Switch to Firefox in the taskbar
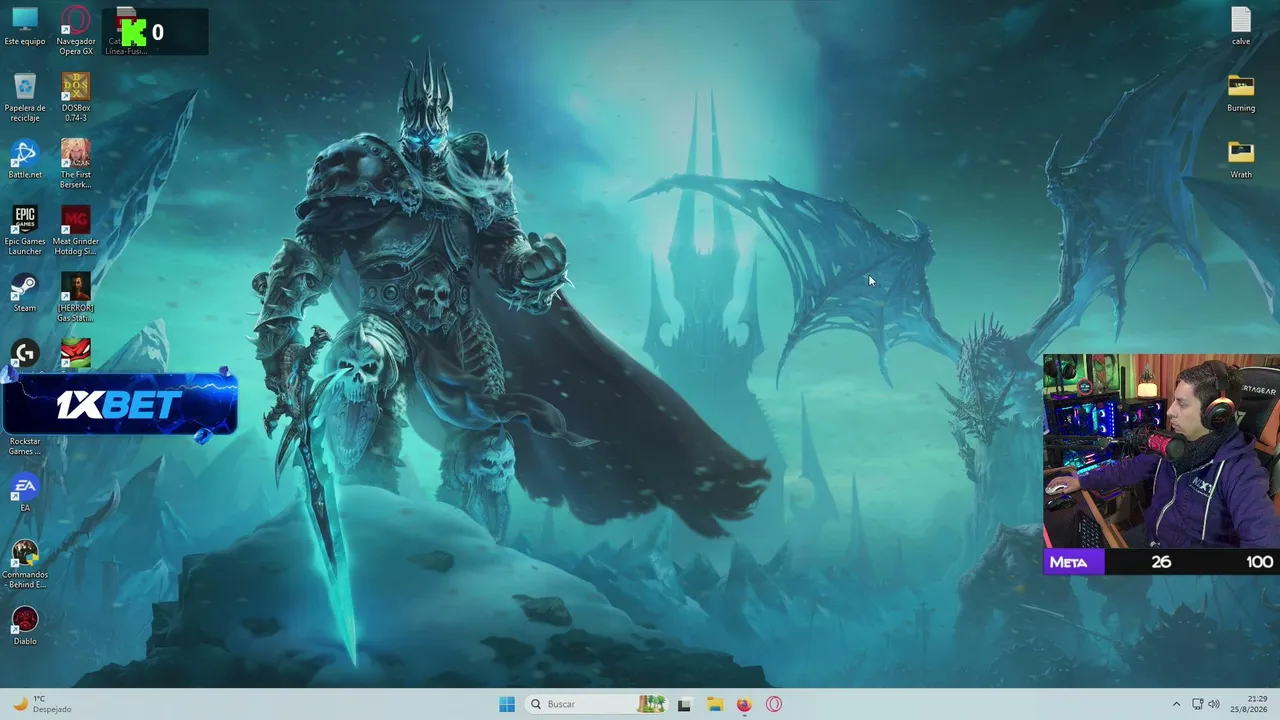Screen dimensions: 1280x720 744,704
